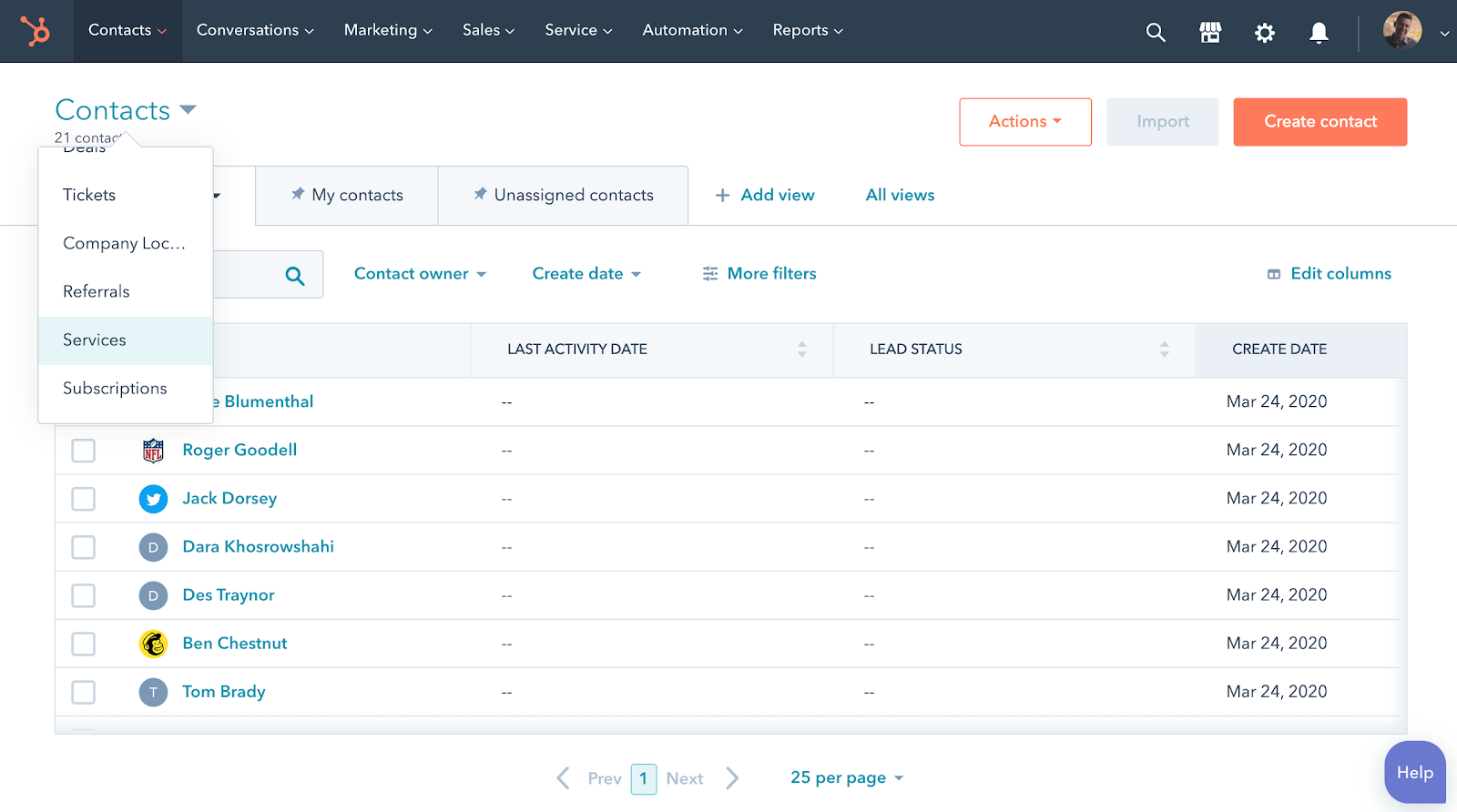This screenshot has height=812, width=1457.
Task: Open the Automation nav menu
Action: tap(692, 30)
